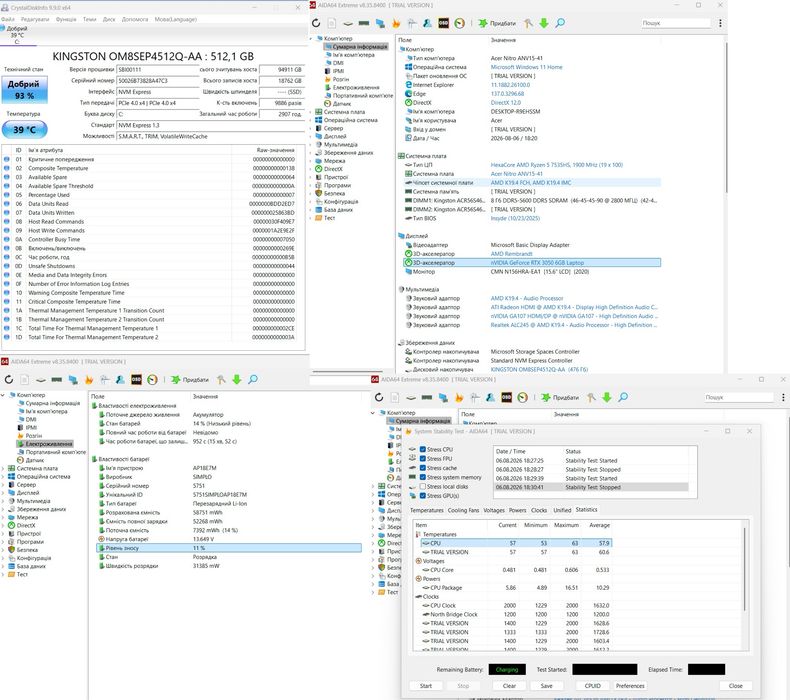This screenshot has width=790, height=700.
Task: Click Придбати buy button in battery AIDA64 toolbar
Action: tap(190, 379)
